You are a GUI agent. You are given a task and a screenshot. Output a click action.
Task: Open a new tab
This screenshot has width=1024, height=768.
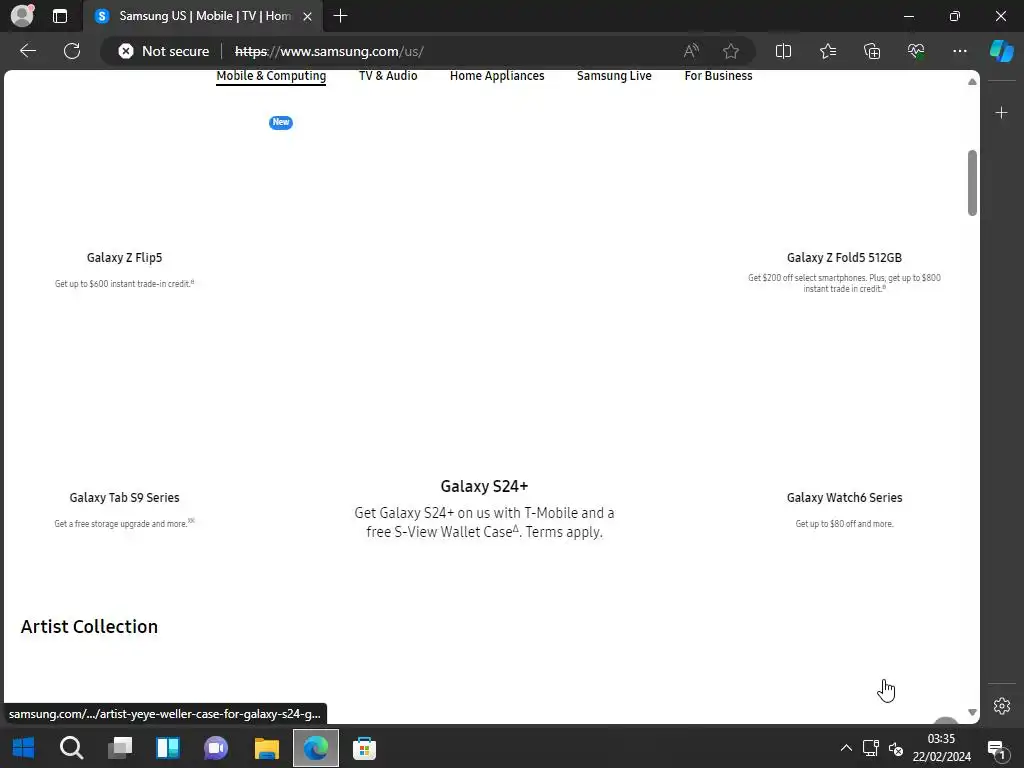click(340, 16)
